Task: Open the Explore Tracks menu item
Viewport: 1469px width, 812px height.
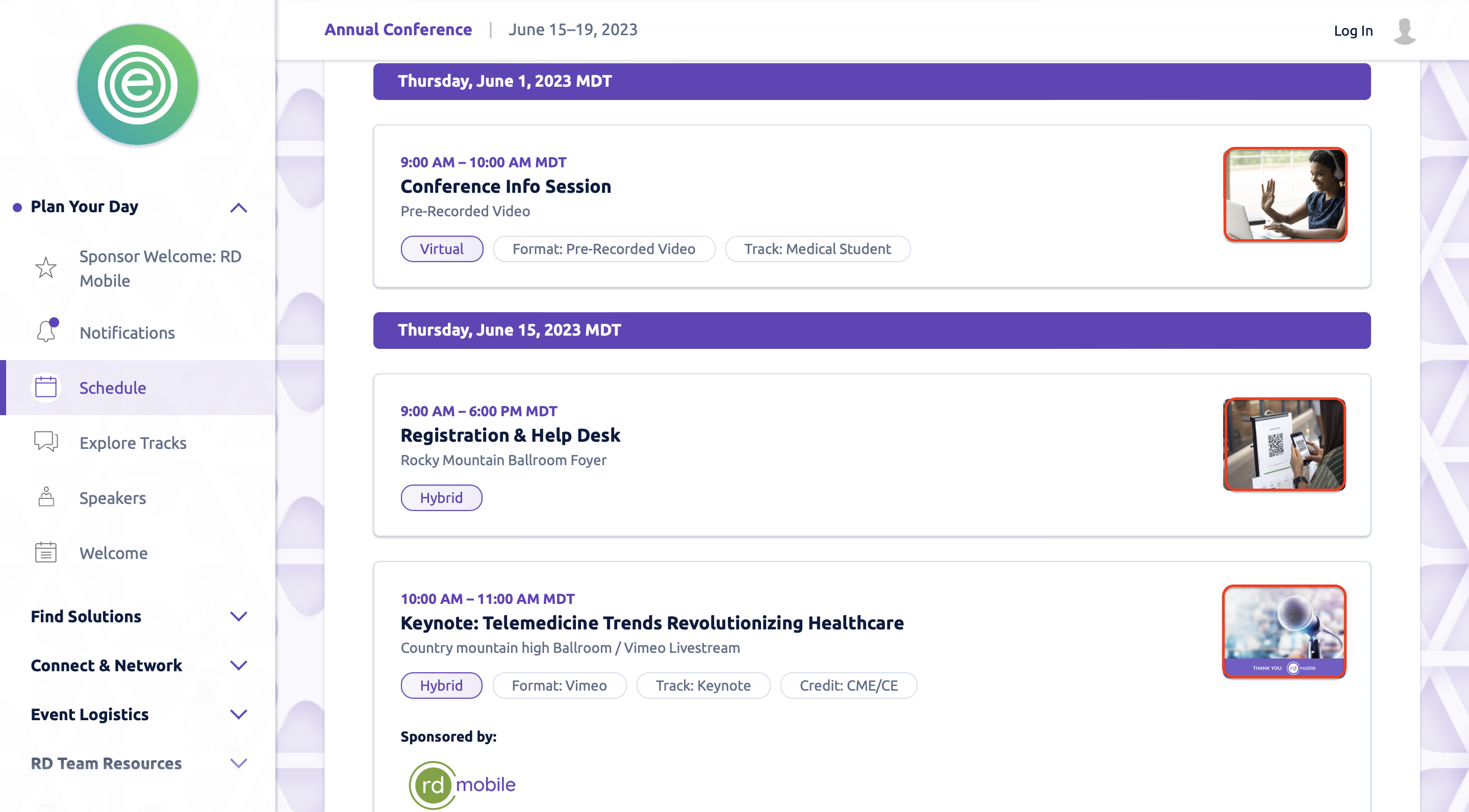Action: [133, 443]
